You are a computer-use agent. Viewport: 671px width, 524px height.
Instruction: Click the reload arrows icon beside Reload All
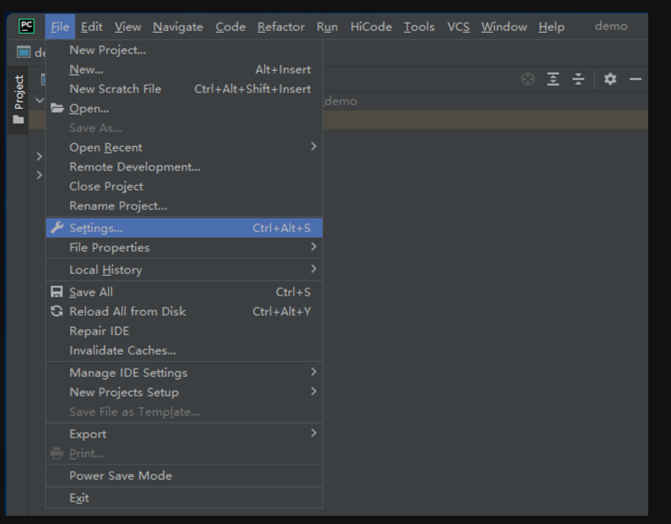(56, 311)
